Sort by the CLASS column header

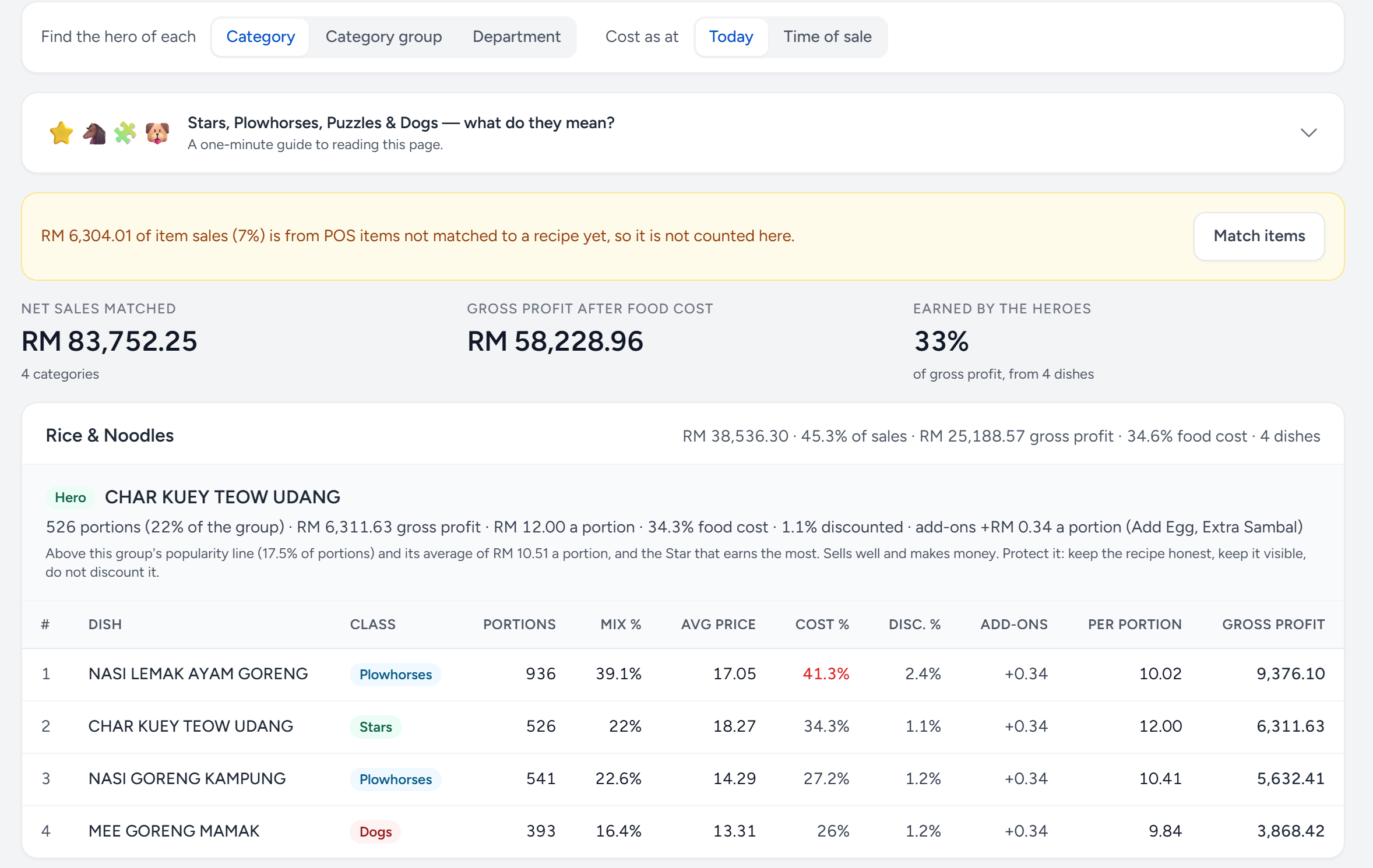tap(372, 624)
